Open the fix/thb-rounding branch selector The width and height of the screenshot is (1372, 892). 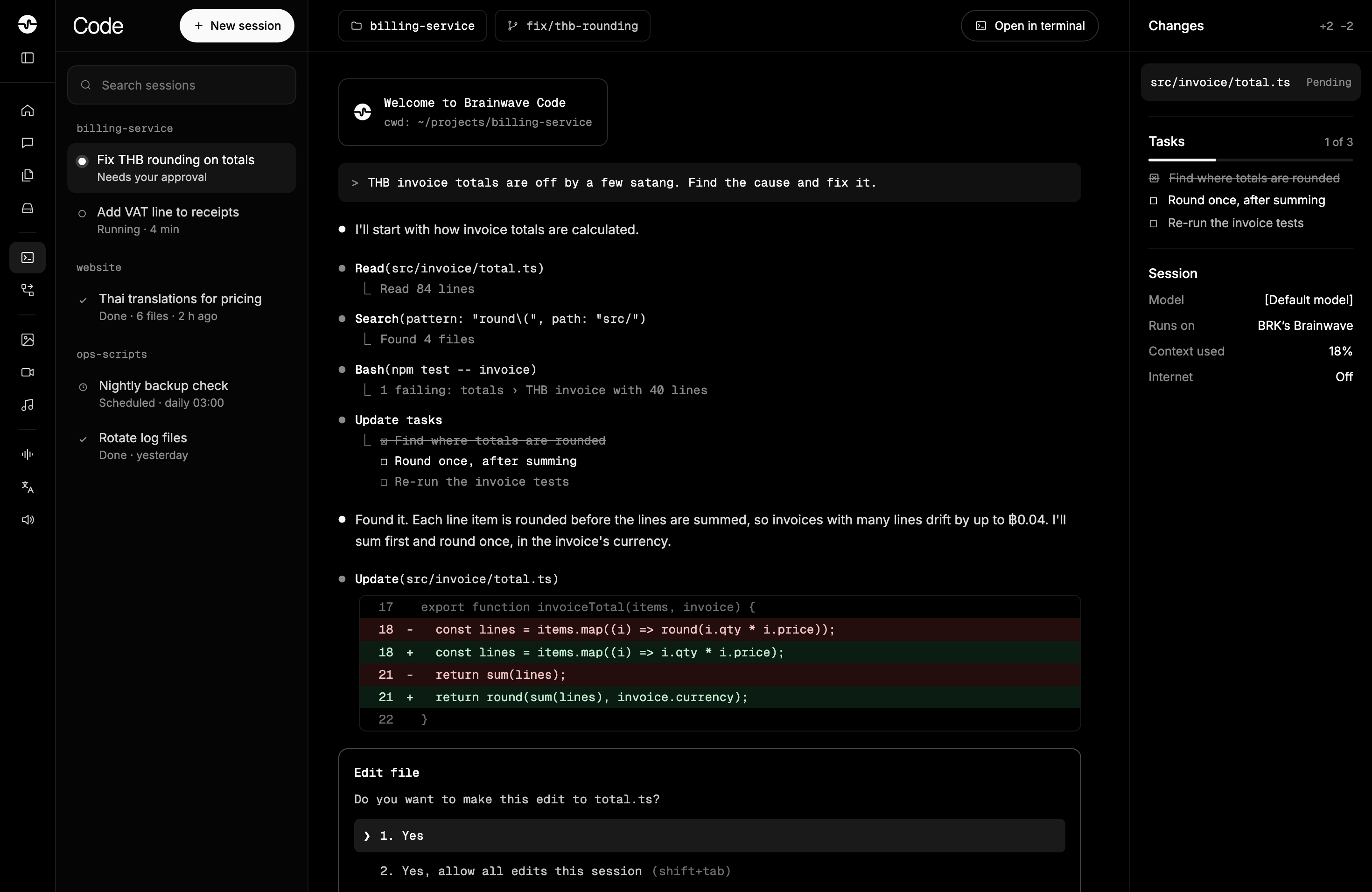tap(573, 26)
